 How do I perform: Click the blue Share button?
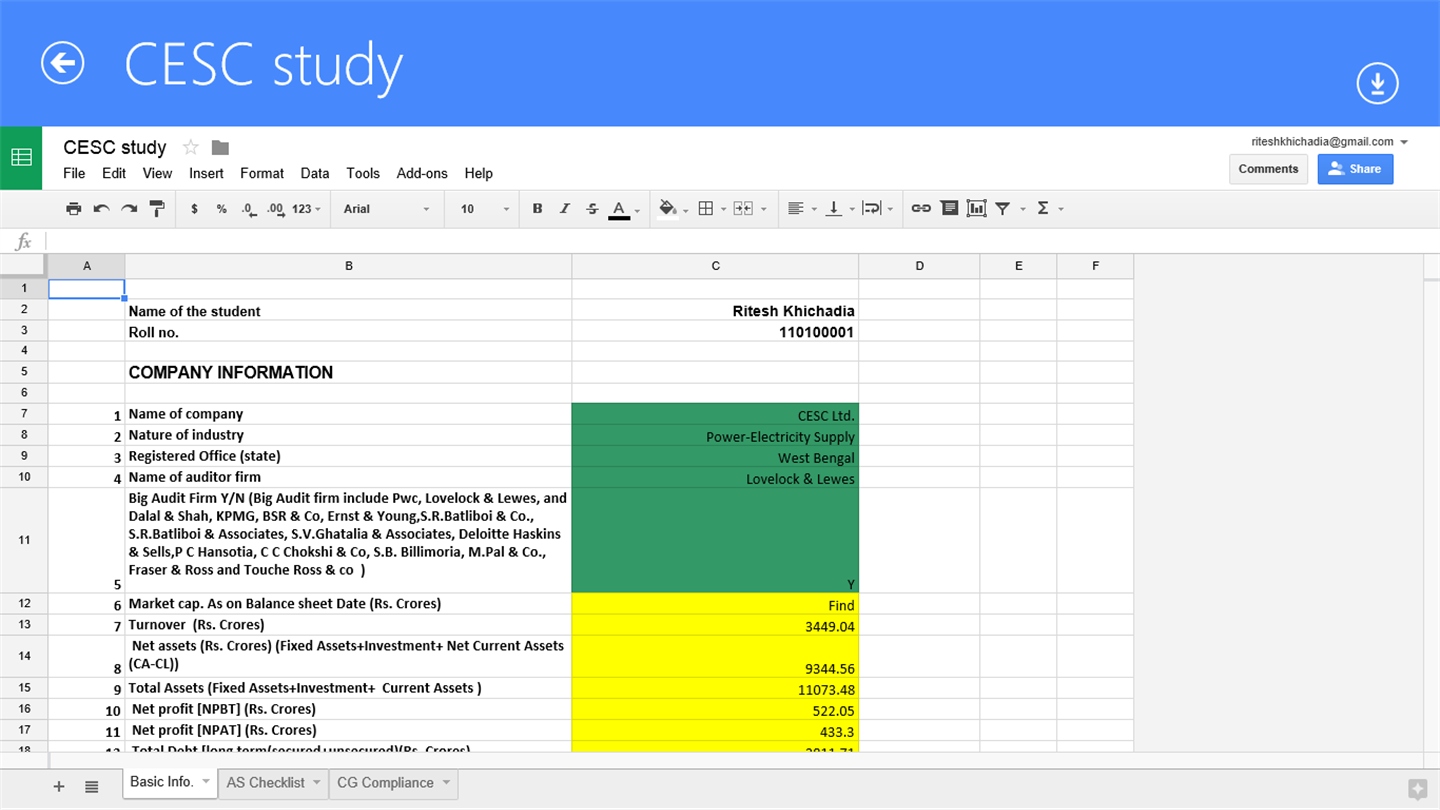tap(1355, 169)
